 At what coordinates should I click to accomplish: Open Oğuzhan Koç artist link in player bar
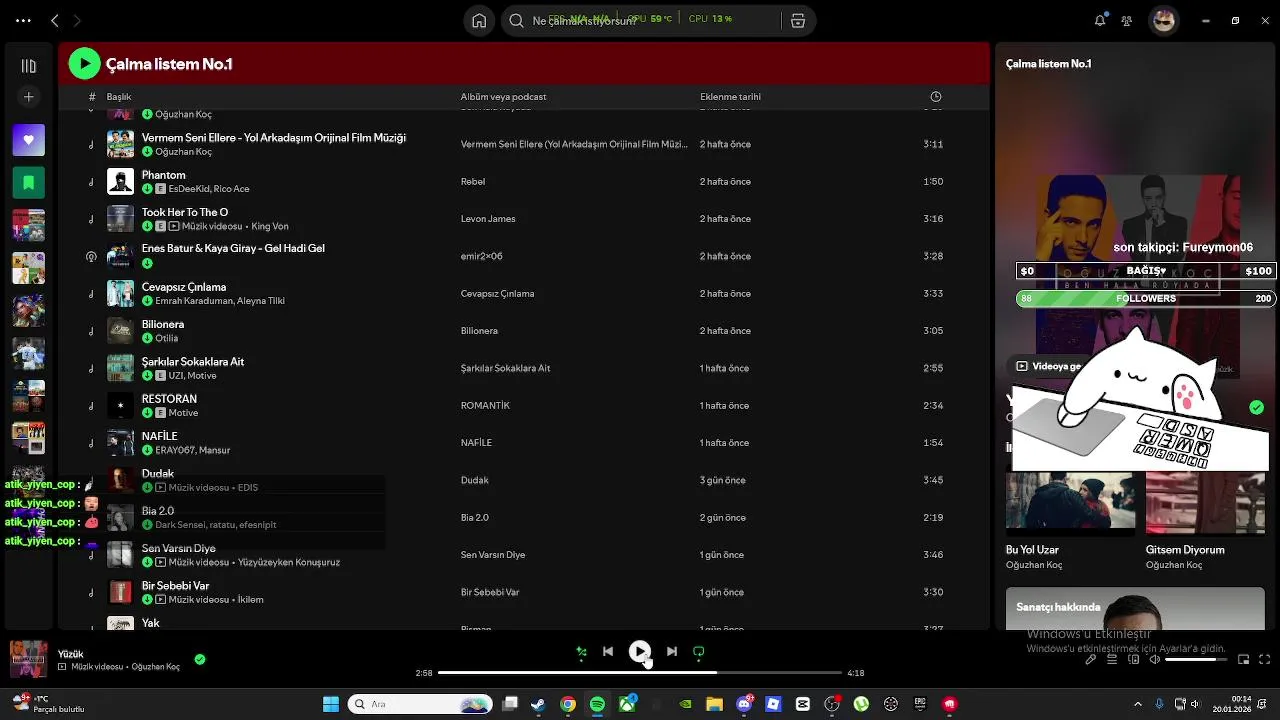point(156,667)
